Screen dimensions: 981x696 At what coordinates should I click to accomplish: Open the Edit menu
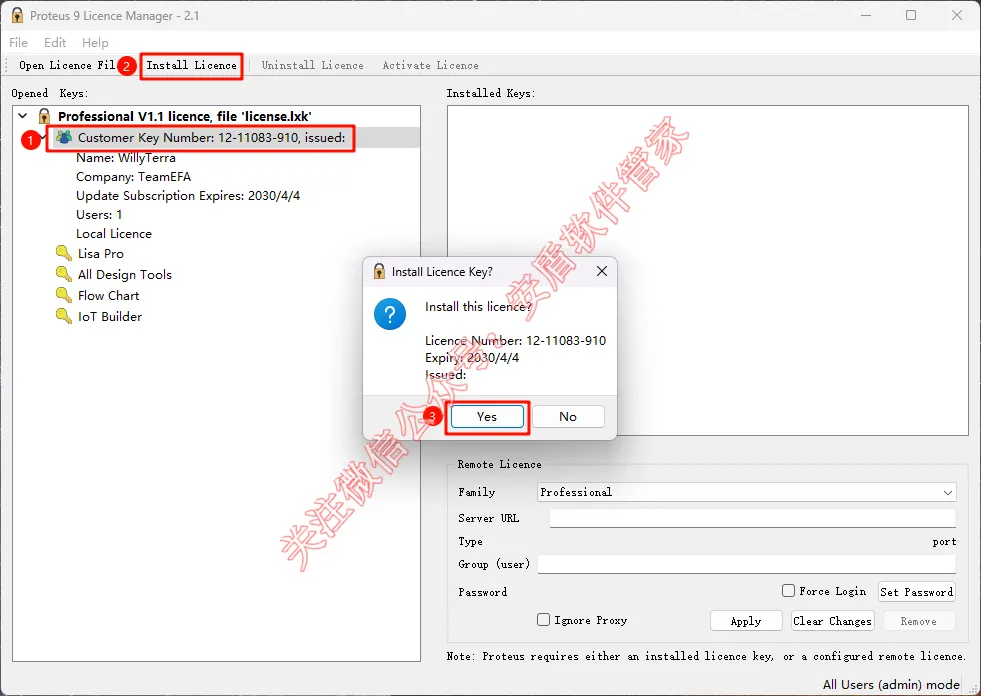point(55,43)
